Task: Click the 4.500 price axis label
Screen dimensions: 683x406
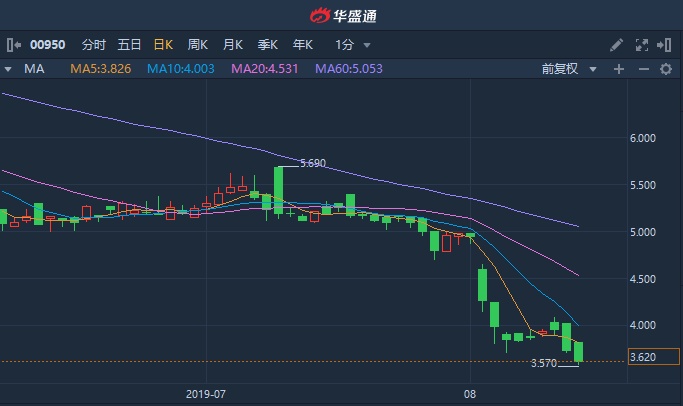Action: pos(642,279)
